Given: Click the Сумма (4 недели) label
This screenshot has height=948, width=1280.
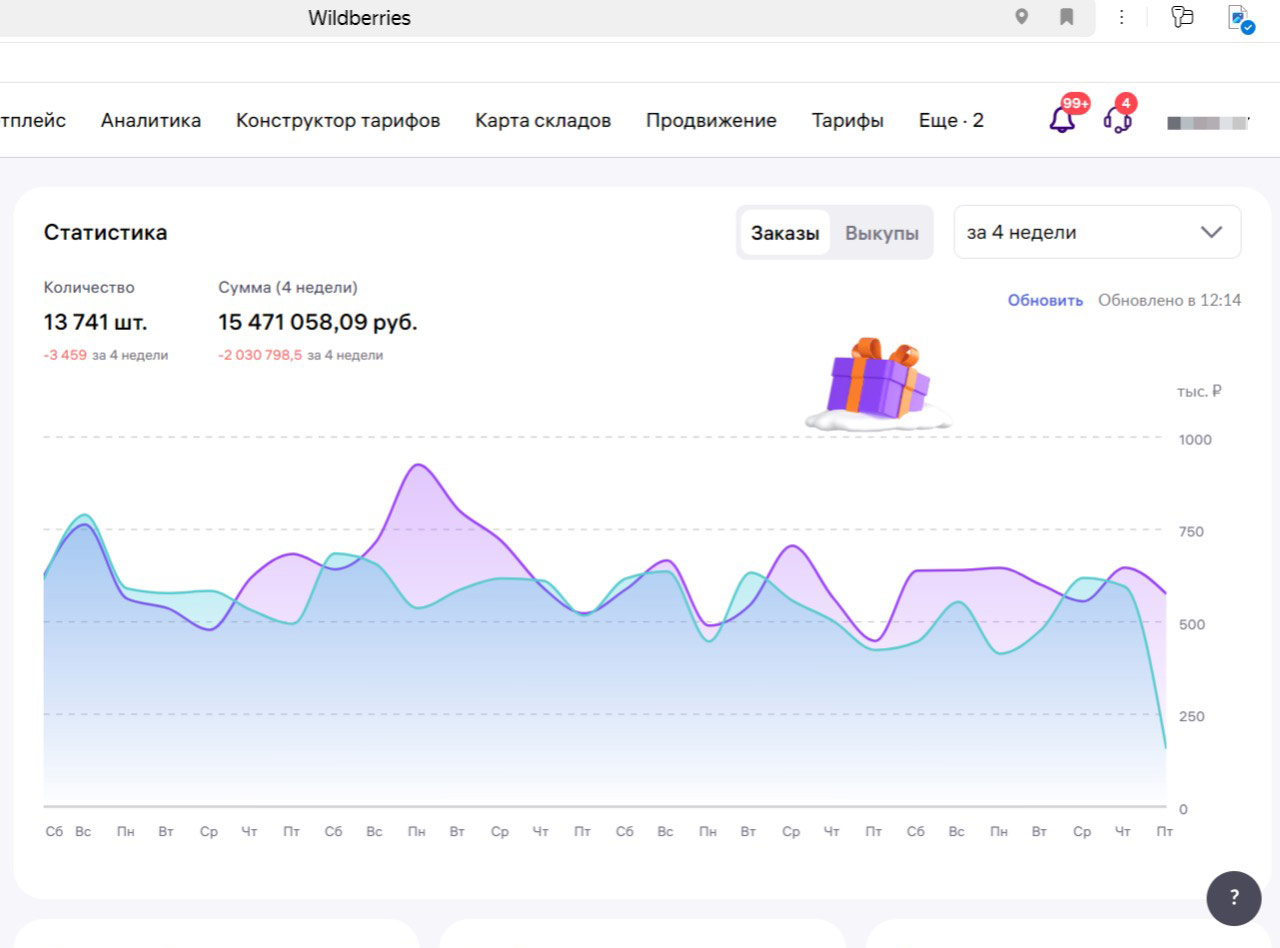Looking at the screenshot, I should (x=288, y=287).
